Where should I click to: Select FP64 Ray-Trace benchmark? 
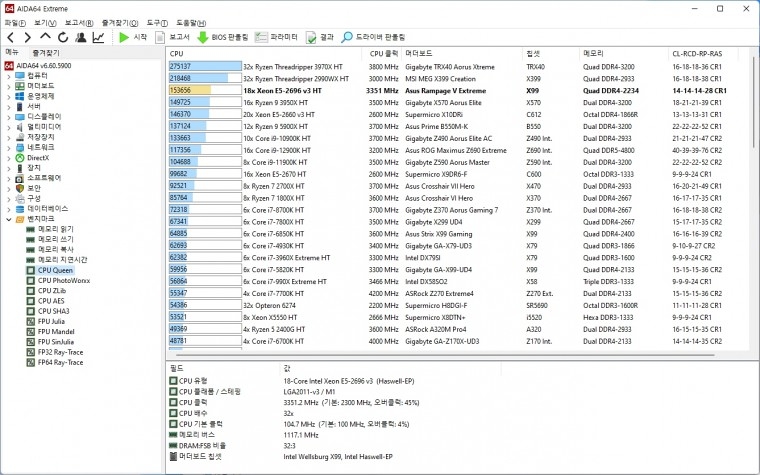[61, 362]
